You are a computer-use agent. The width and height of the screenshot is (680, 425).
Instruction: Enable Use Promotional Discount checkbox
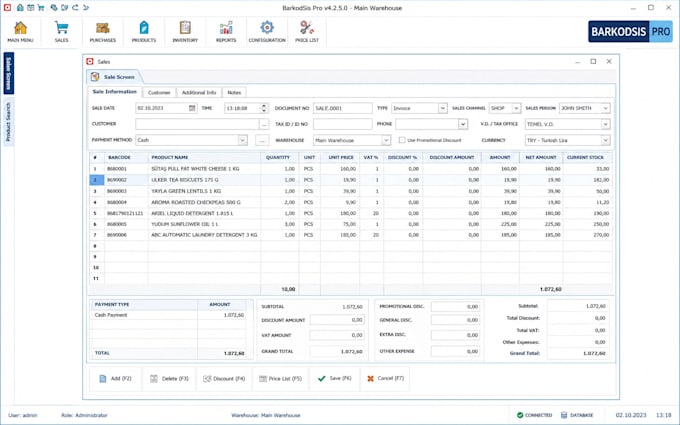(402, 140)
